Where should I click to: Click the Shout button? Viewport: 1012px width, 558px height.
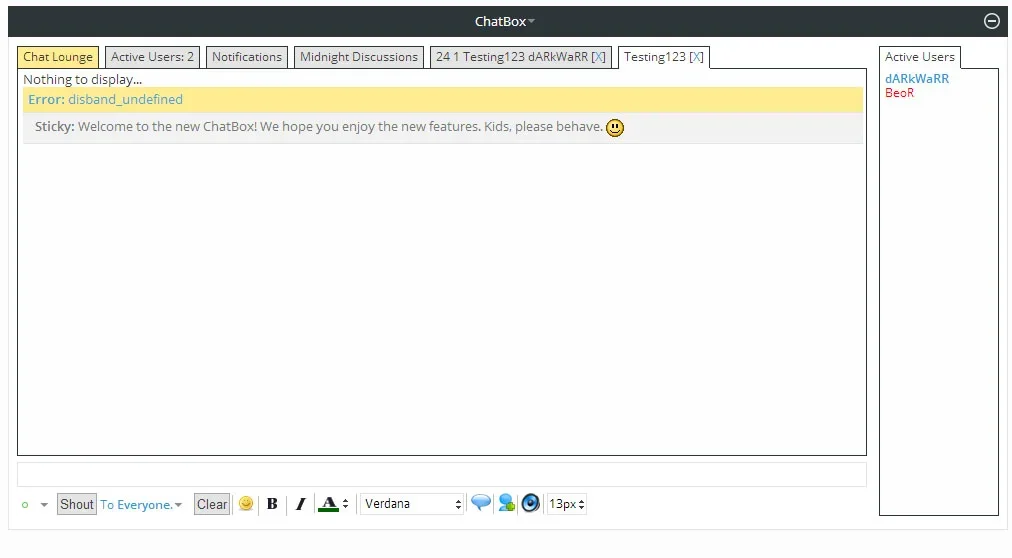pyautogui.click(x=77, y=504)
